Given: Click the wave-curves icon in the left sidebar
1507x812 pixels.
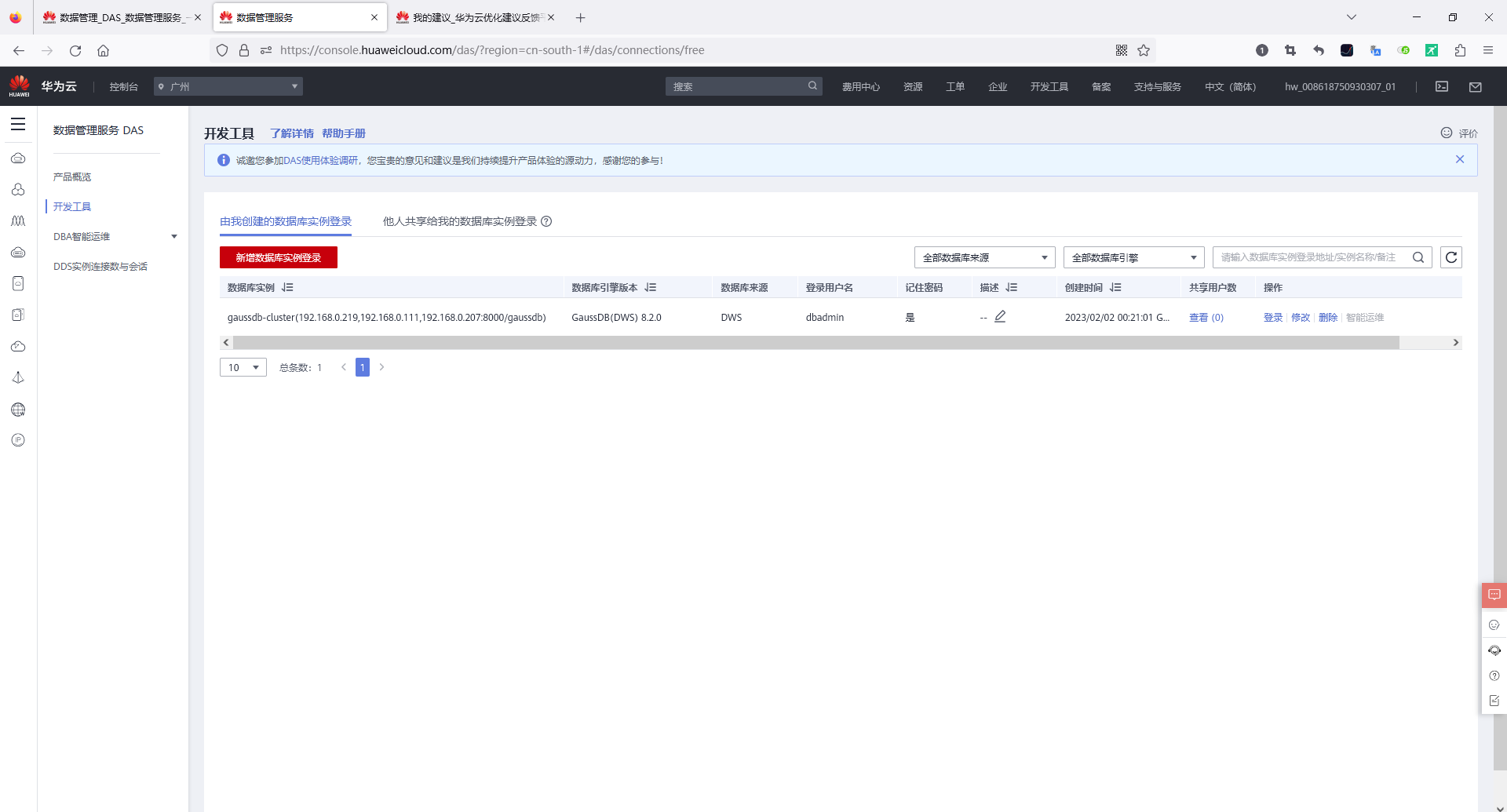Looking at the screenshot, I should tap(18, 221).
